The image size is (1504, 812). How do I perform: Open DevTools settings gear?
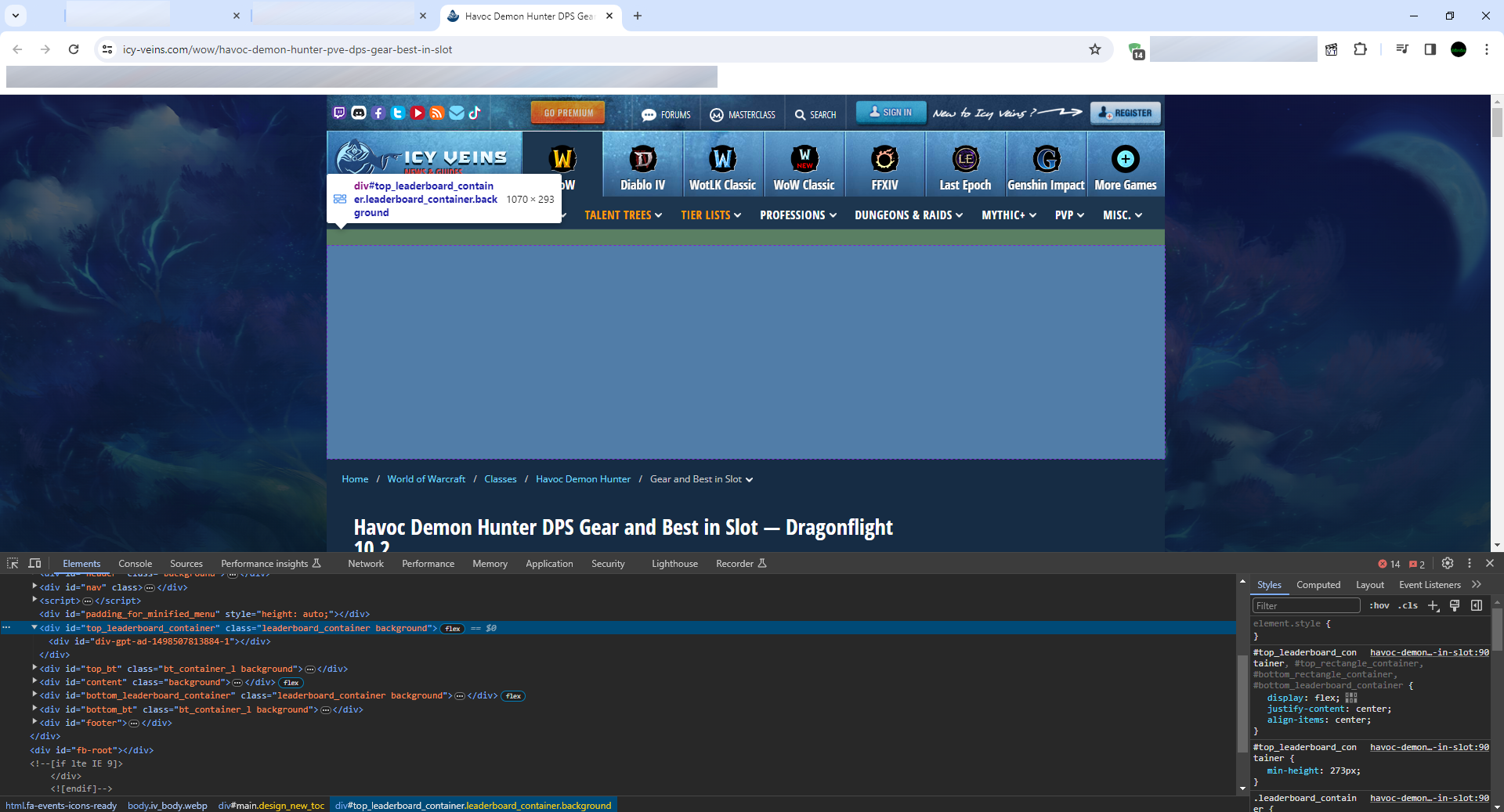pos(1447,563)
